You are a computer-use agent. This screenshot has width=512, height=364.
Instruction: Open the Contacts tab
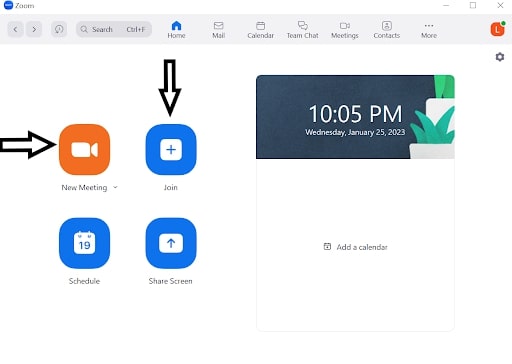point(387,30)
